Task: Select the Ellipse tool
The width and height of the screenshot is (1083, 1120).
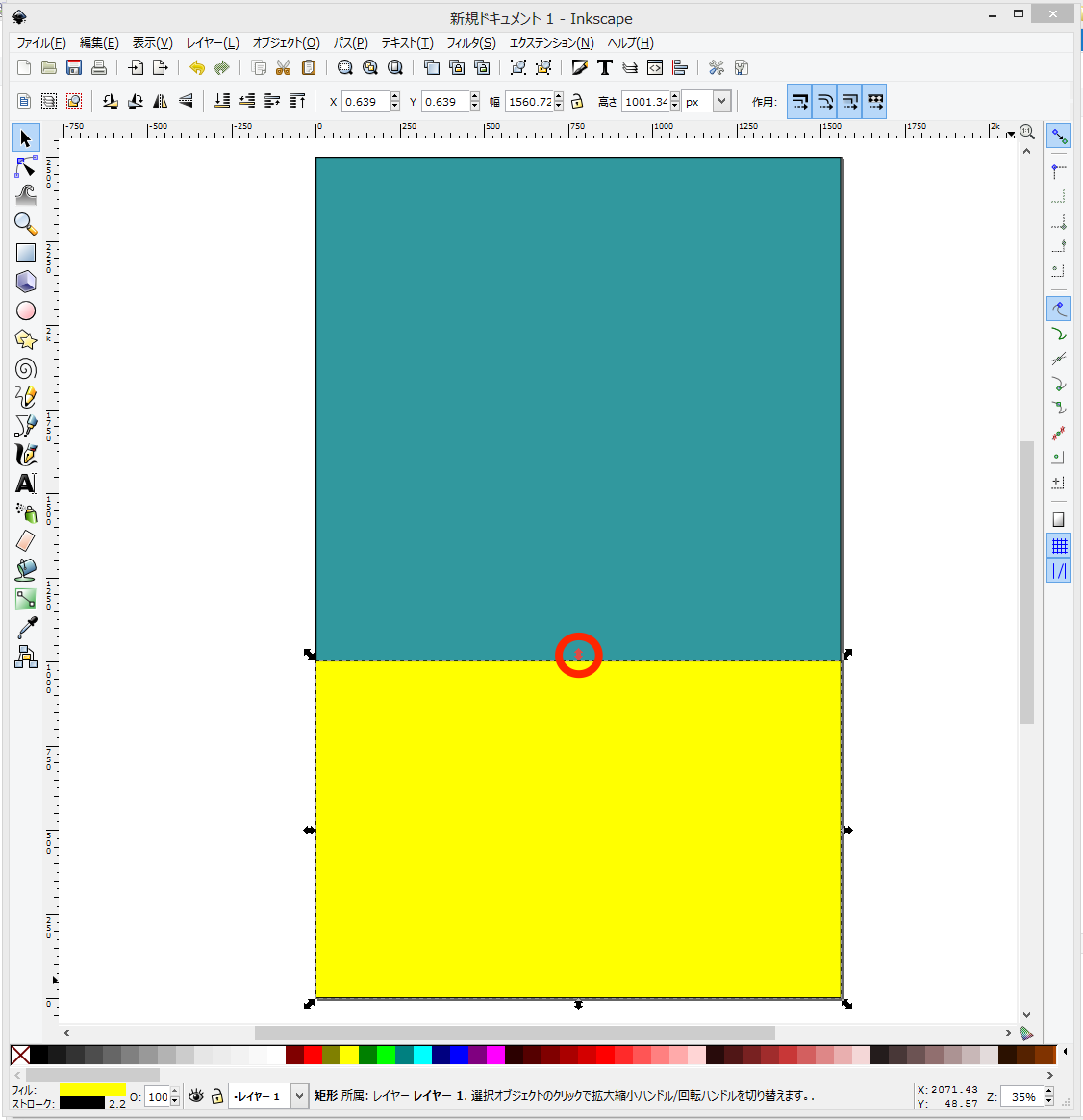Action: pos(26,311)
